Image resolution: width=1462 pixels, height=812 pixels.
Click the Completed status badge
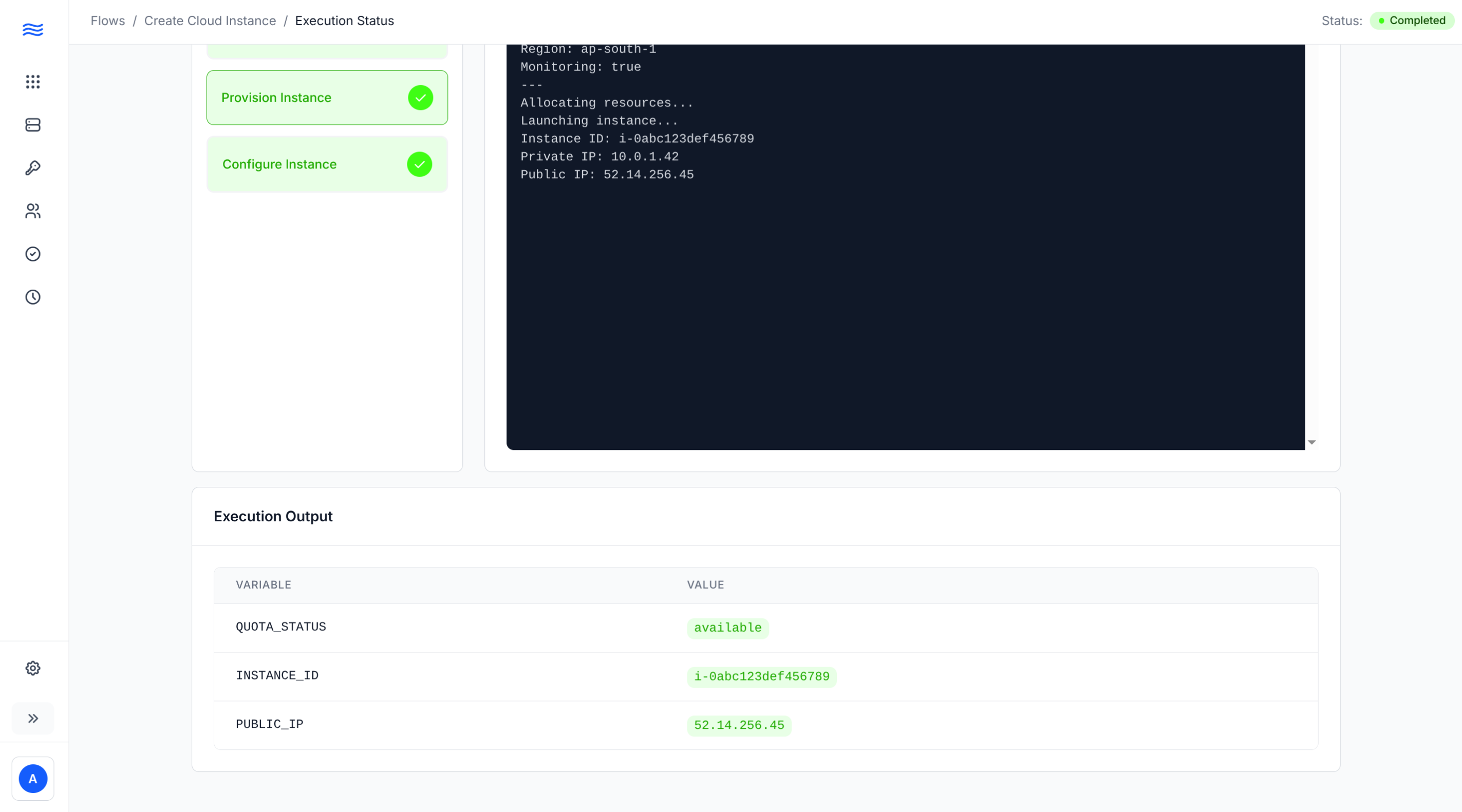1412,21
